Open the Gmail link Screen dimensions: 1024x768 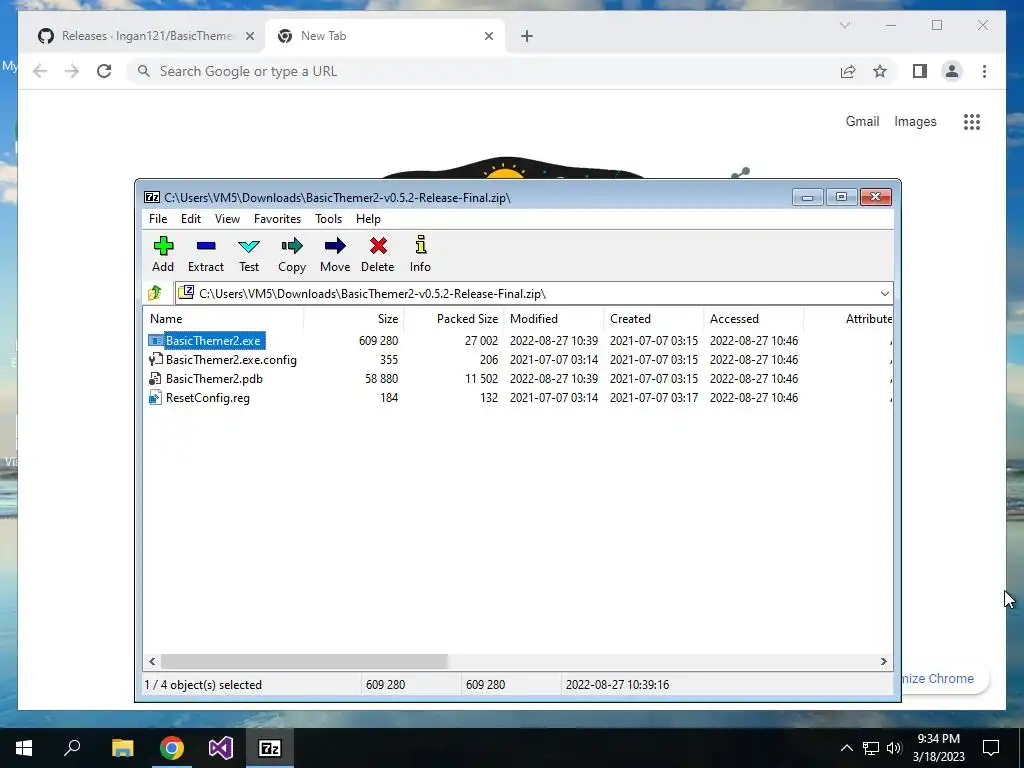(862, 121)
